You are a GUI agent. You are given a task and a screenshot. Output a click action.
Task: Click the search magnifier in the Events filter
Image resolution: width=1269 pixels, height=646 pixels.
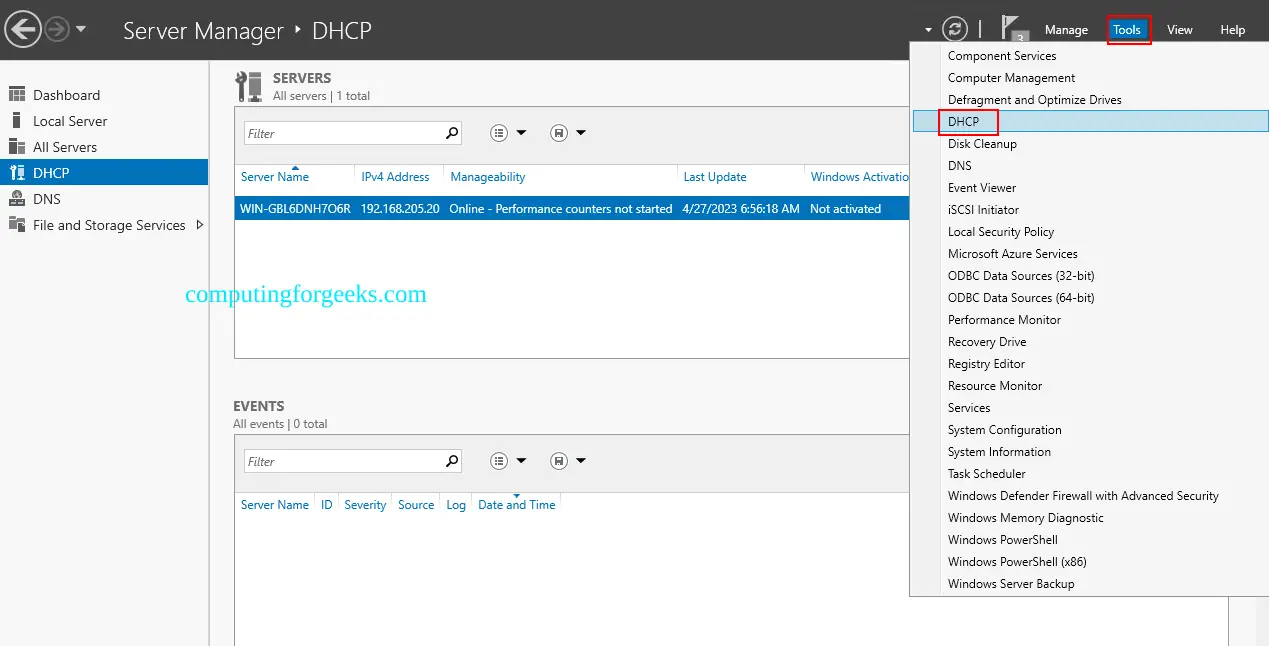[453, 460]
